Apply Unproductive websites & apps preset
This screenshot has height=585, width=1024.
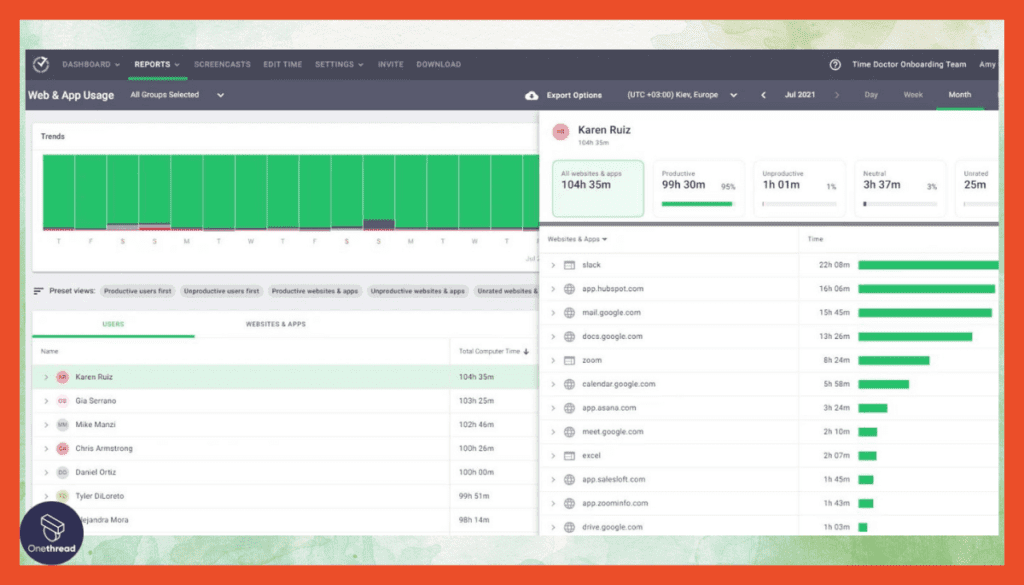417,291
